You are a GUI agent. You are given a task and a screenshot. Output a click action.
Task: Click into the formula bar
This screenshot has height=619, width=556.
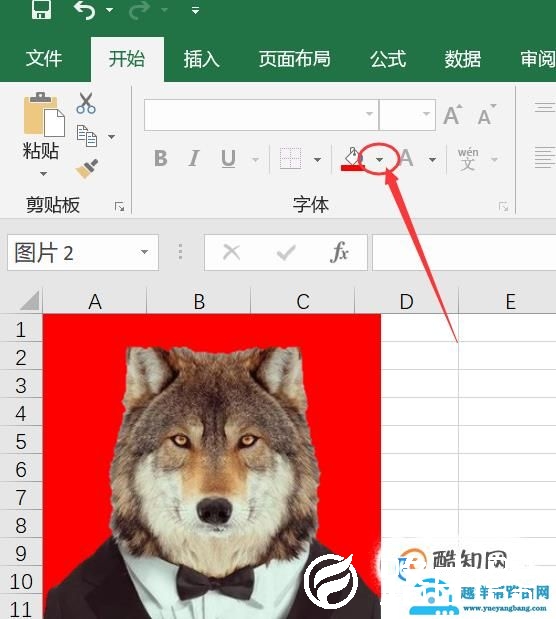pos(464,253)
